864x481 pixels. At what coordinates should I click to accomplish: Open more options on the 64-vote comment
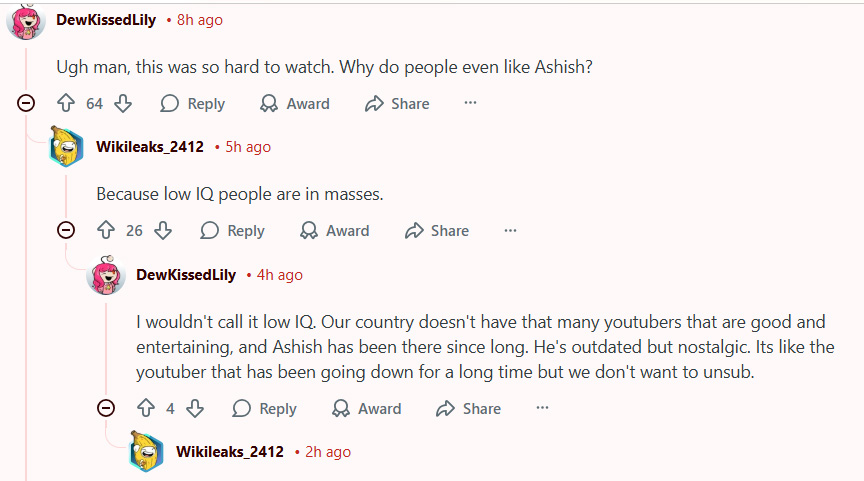[x=470, y=103]
